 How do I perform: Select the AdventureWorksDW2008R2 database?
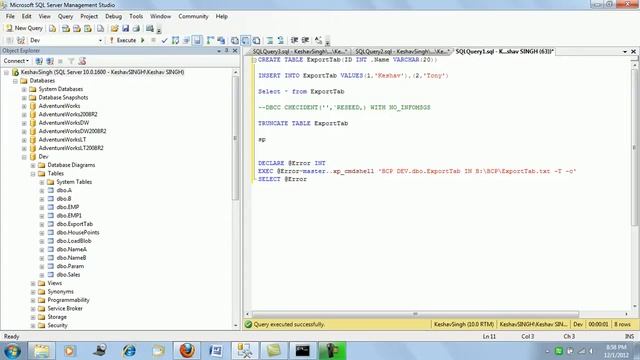click(x=72, y=131)
